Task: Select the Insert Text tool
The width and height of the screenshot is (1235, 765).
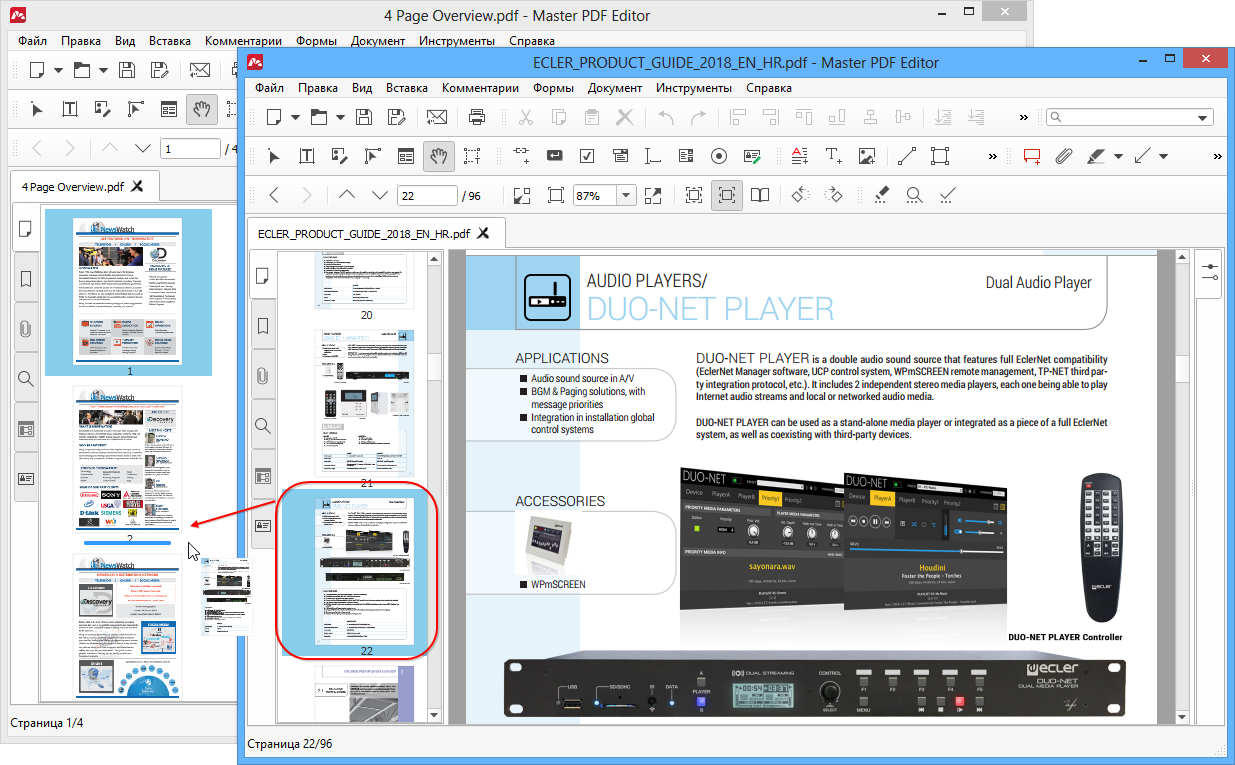Action: [x=833, y=156]
